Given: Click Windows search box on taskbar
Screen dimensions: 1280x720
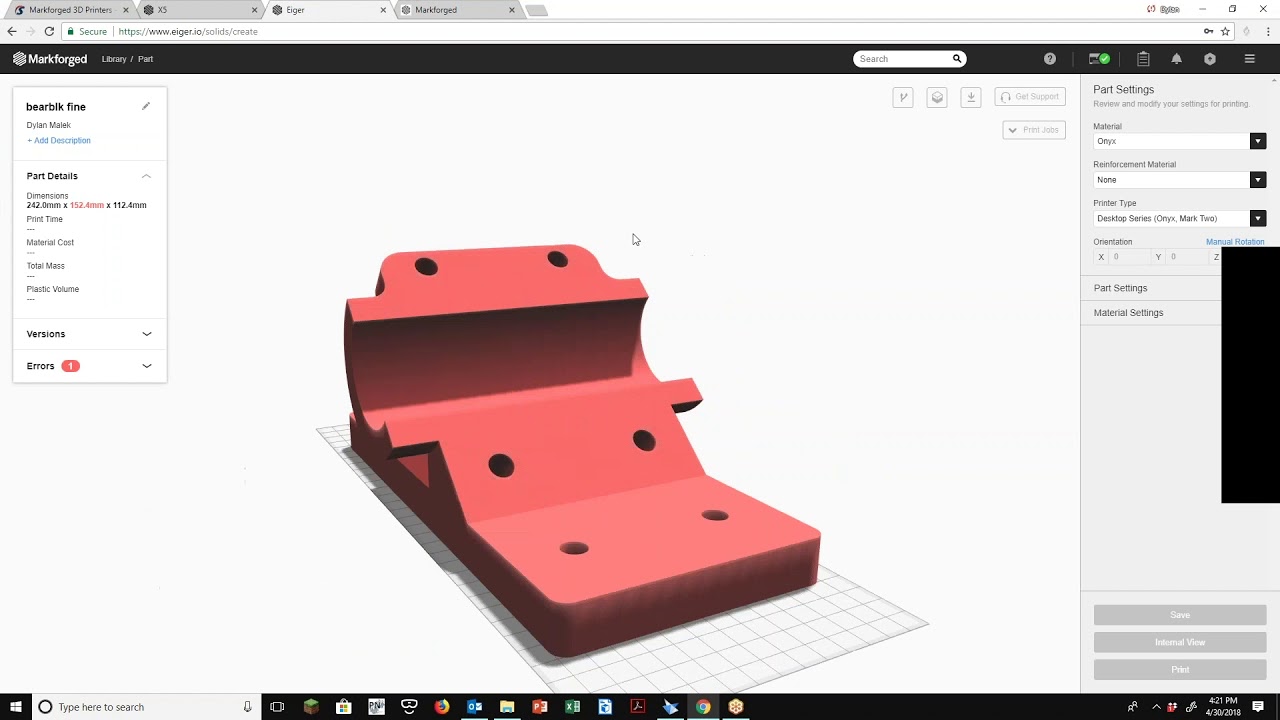Looking at the screenshot, I should pos(145,707).
